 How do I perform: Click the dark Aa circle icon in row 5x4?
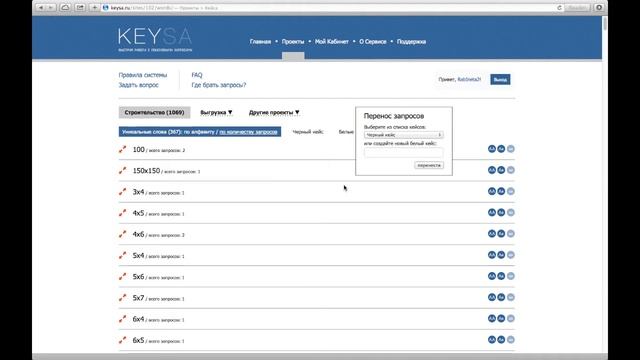pos(501,255)
